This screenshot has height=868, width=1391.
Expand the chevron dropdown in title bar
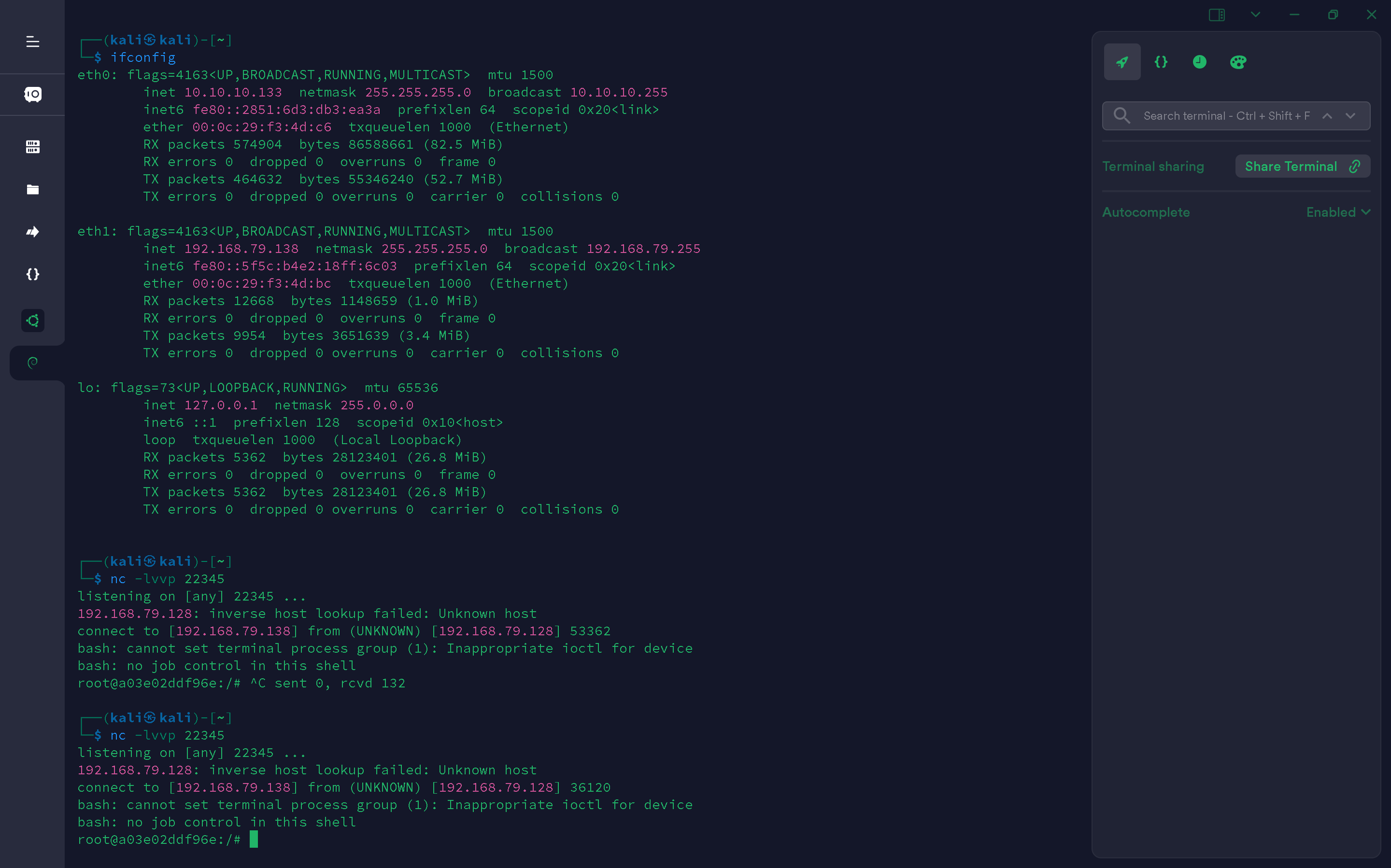[x=1255, y=15]
